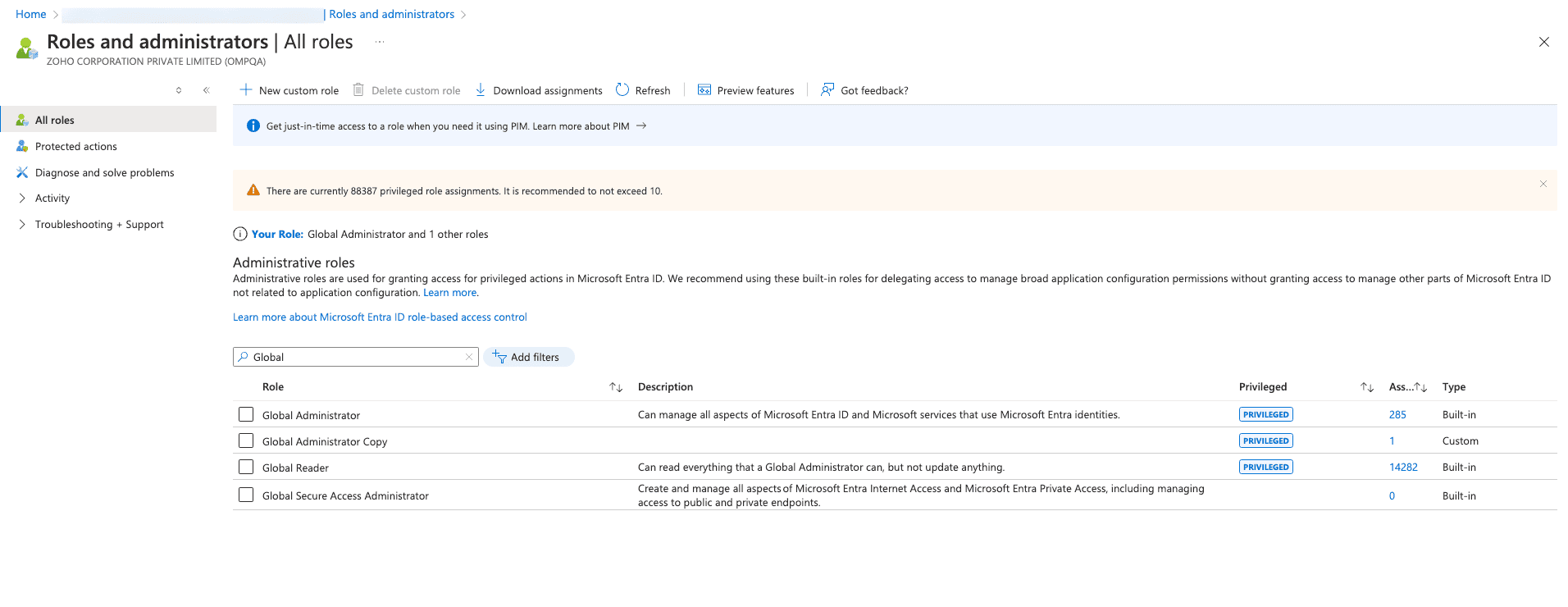Open the Entra ID role-based access control link
The width and height of the screenshot is (1568, 607).
tap(380, 317)
